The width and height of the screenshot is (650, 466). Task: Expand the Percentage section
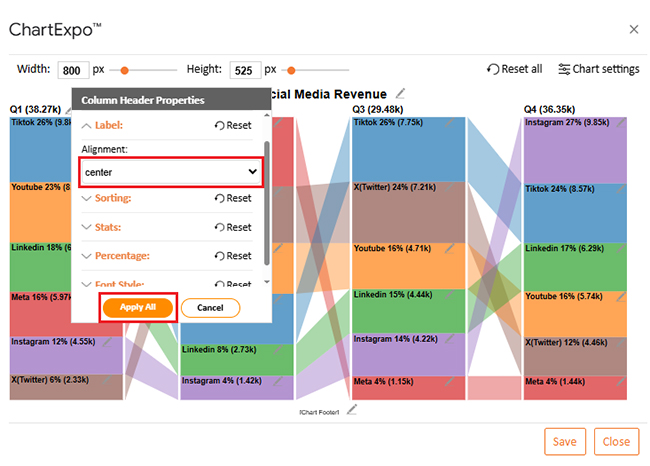coord(119,256)
